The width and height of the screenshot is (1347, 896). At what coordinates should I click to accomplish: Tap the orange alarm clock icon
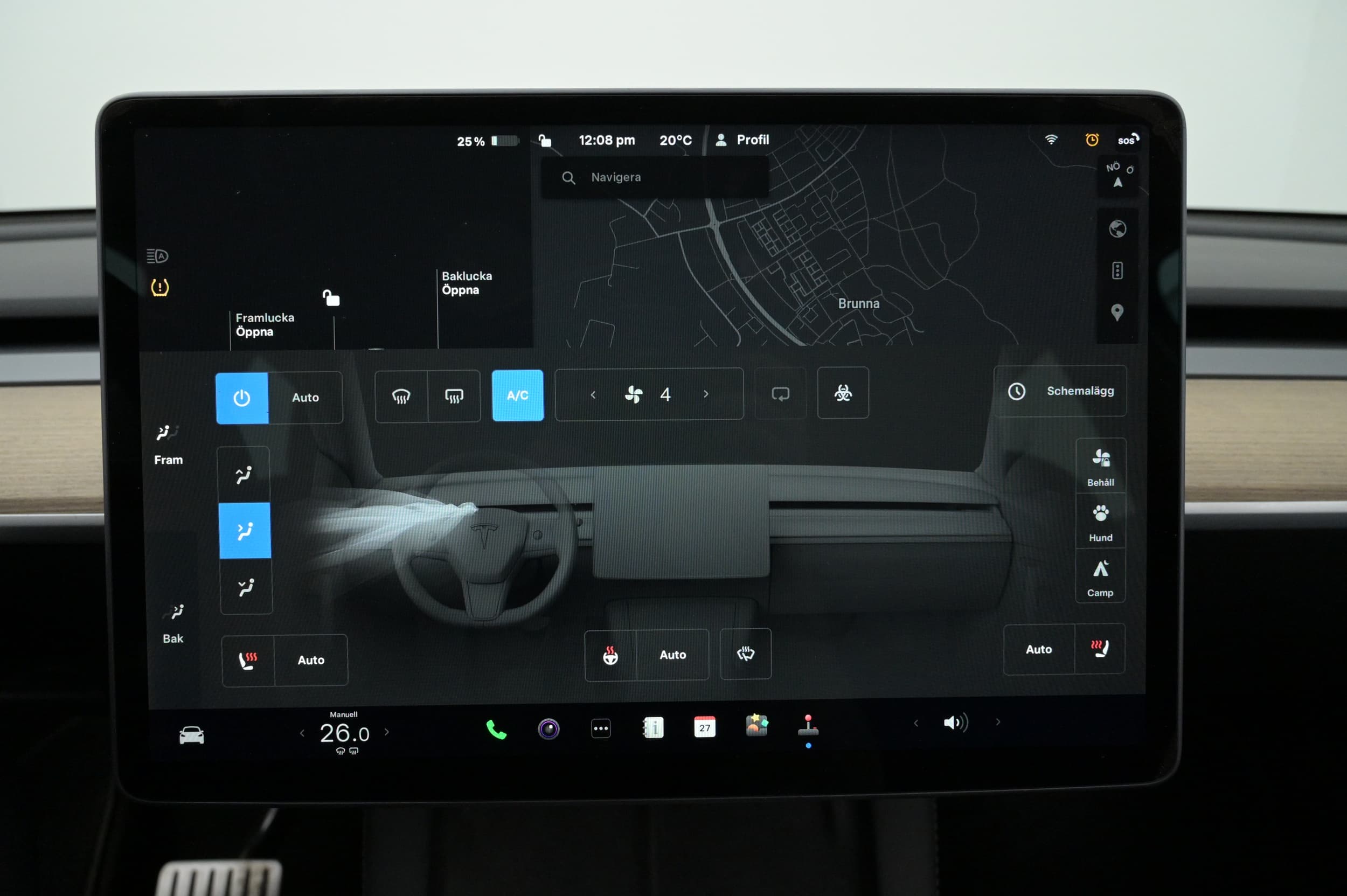tap(1092, 140)
